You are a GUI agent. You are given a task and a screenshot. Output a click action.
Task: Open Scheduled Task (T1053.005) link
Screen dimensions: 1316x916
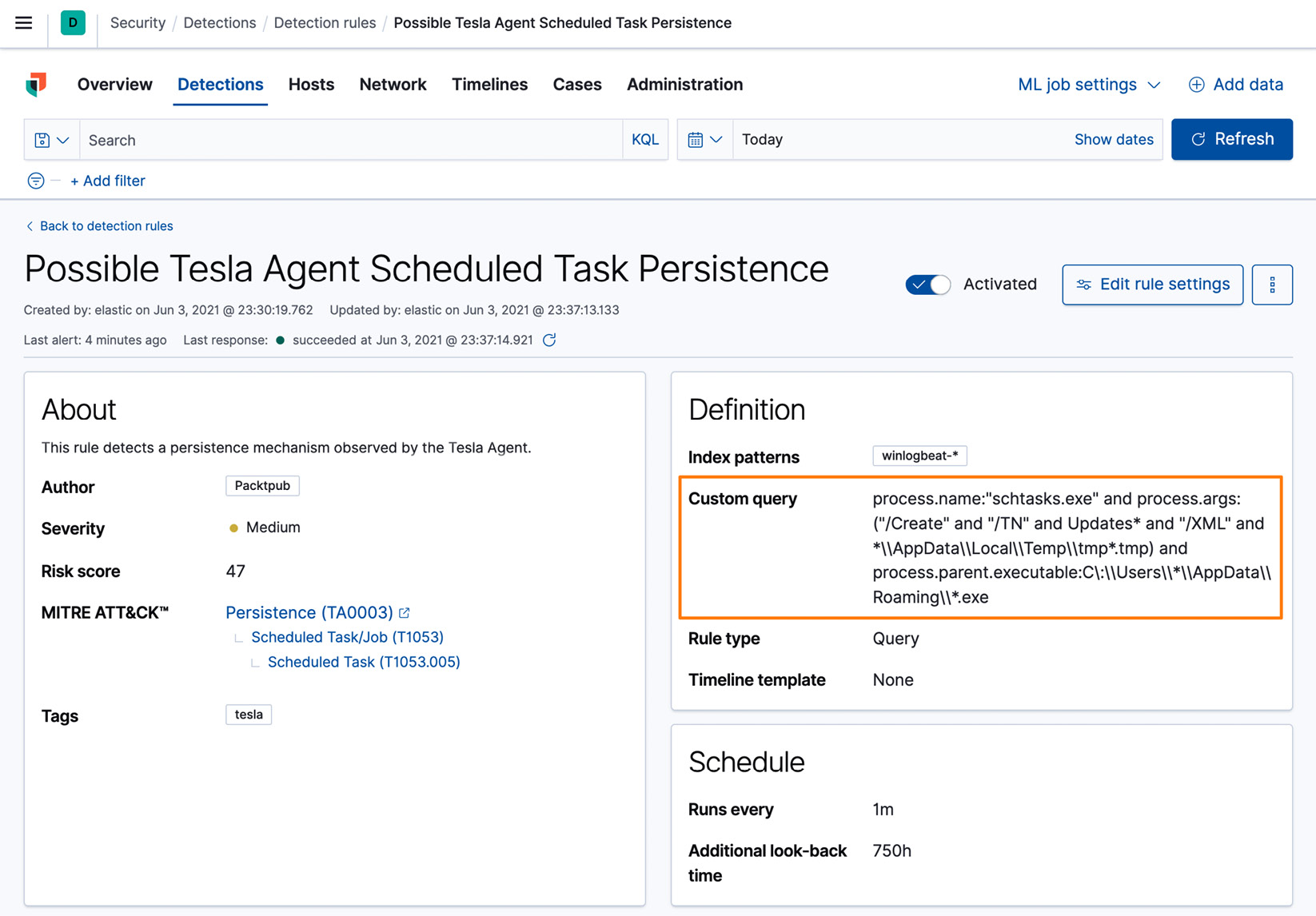(x=364, y=662)
